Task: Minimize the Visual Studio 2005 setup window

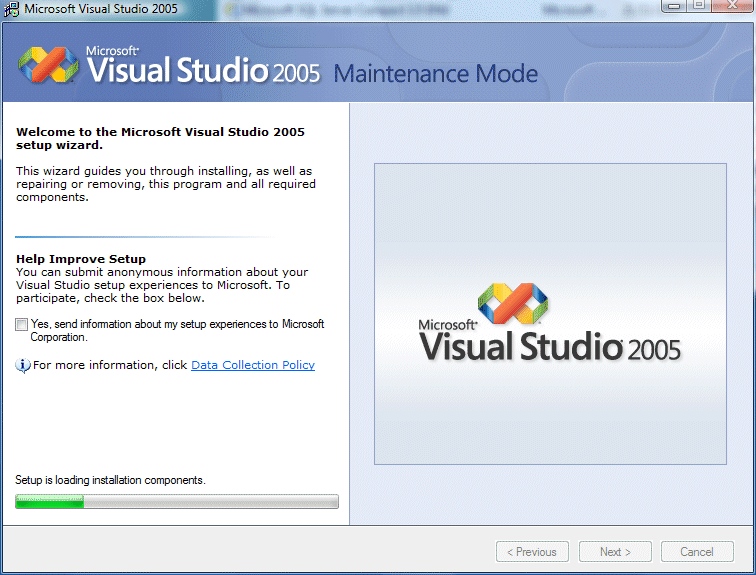Action: [674, 6]
